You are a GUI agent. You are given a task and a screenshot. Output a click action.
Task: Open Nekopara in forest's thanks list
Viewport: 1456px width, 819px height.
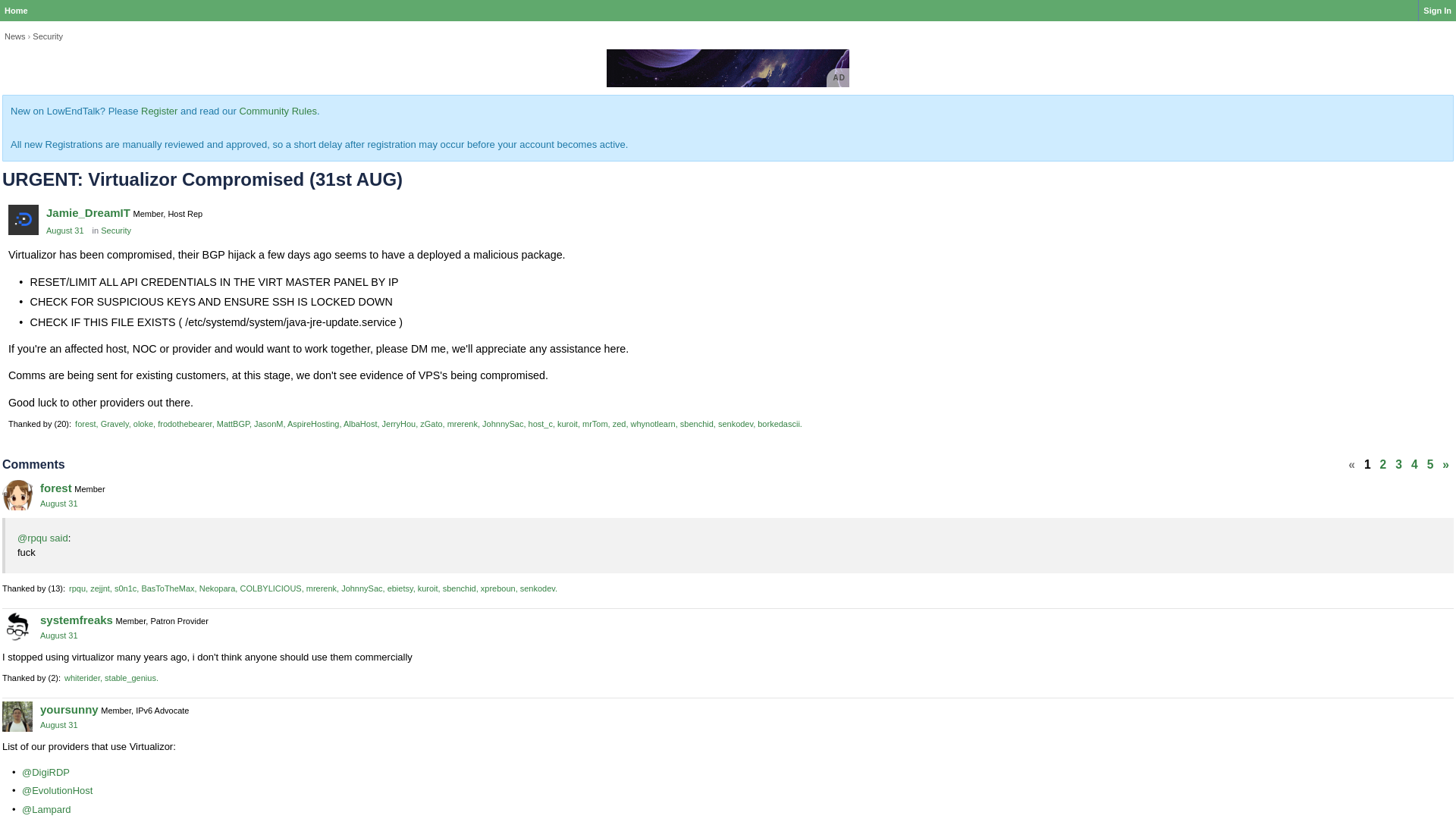pyautogui.click(x=218, y=588)
